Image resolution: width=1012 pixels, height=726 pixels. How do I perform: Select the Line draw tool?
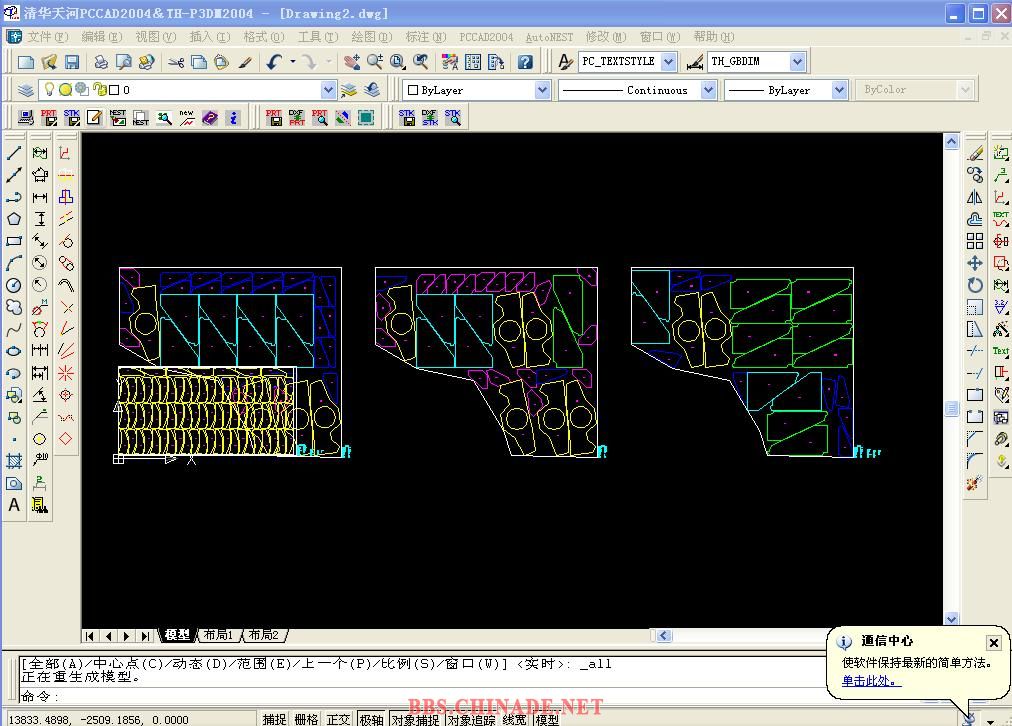(14, 154)
